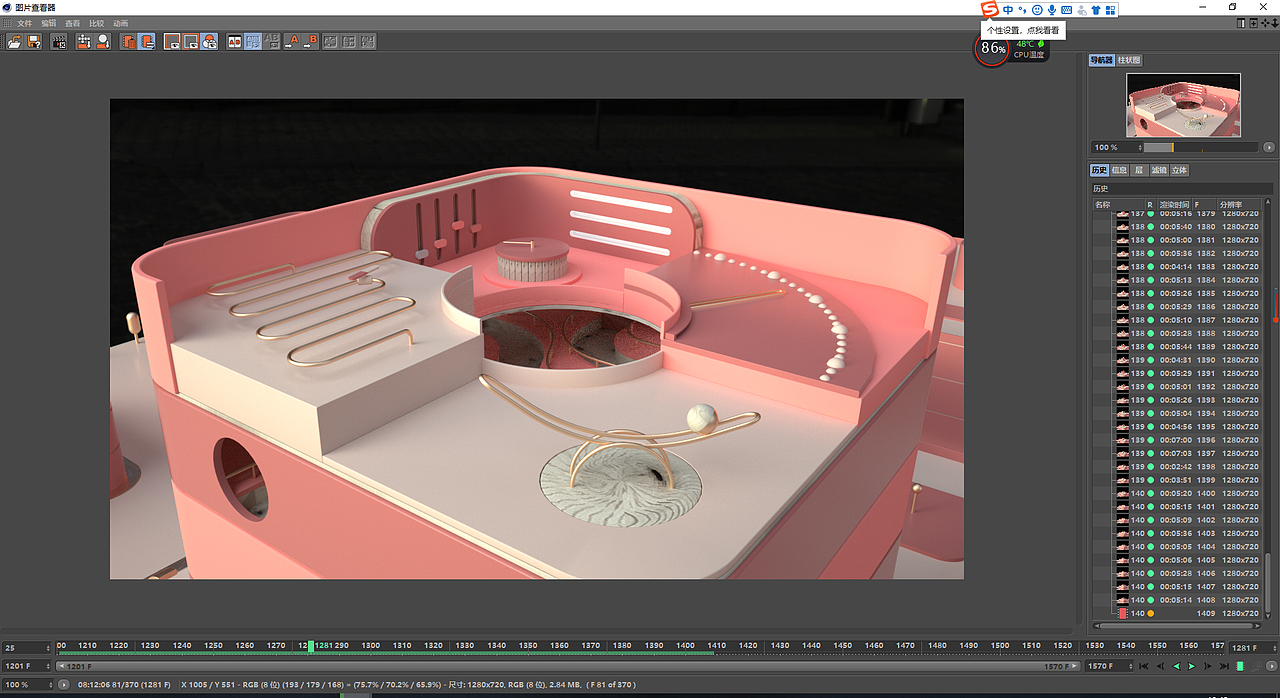Switch to the 柱状图 tab

click(x=1129, y=60)
